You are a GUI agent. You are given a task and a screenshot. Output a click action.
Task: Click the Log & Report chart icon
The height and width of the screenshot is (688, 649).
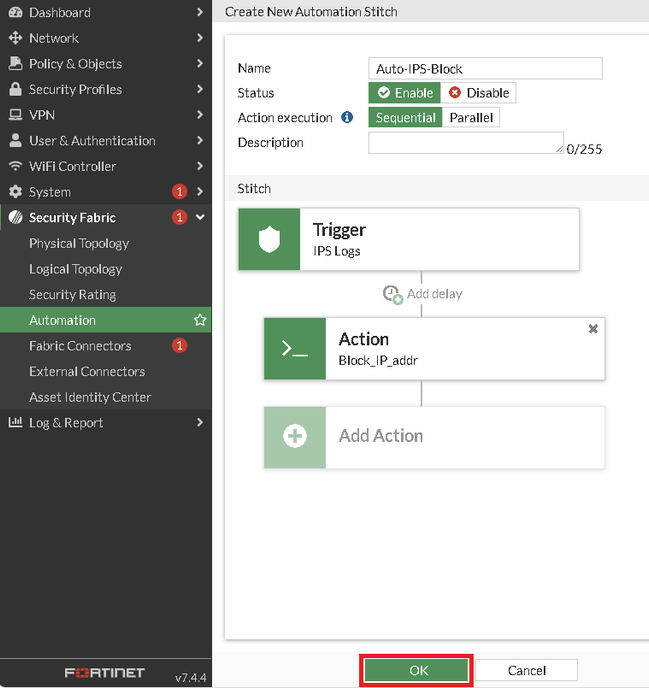(x=15, y=422)
